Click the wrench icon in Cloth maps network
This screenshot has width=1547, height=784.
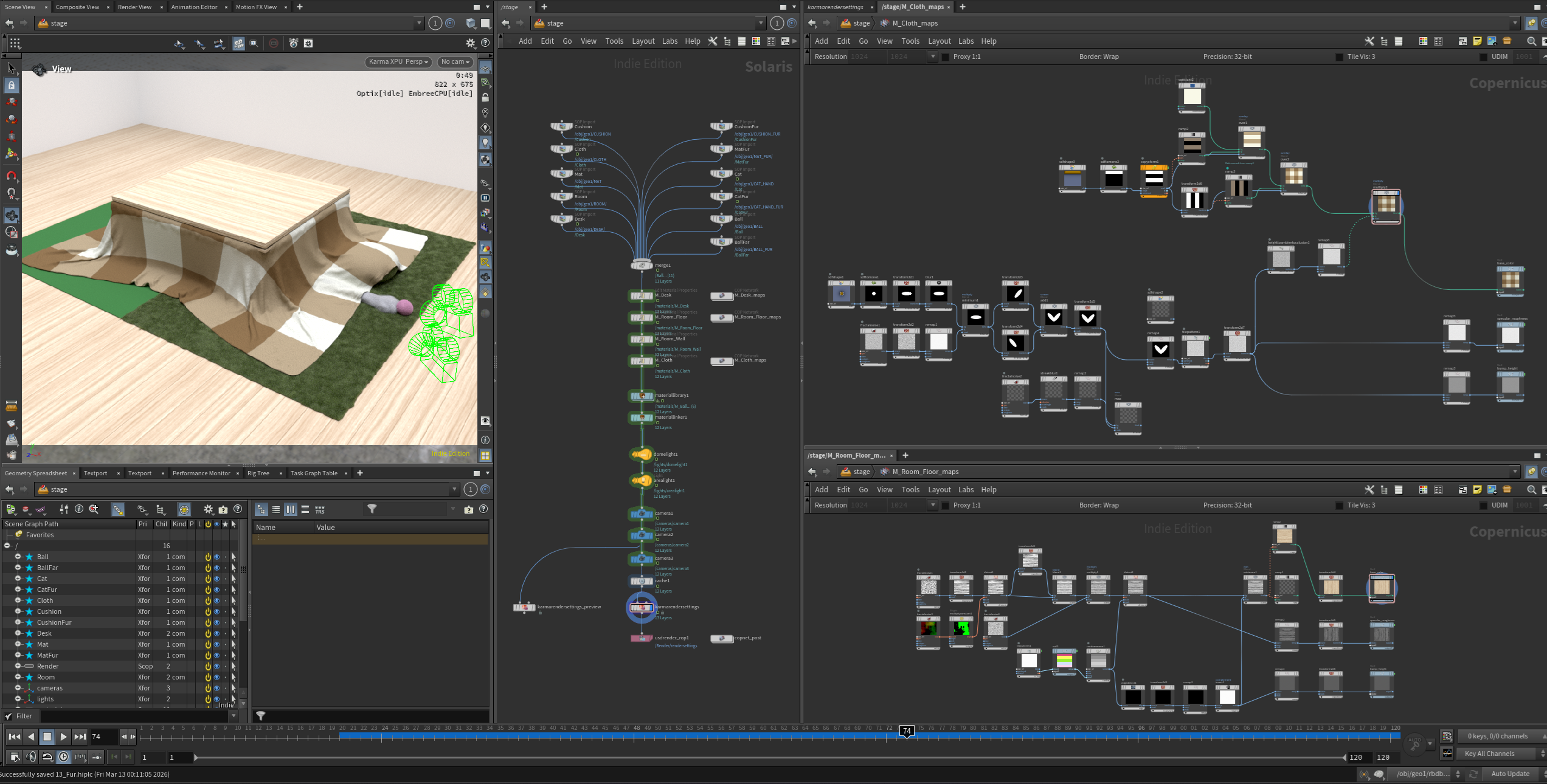click(x=1369, y=41)
